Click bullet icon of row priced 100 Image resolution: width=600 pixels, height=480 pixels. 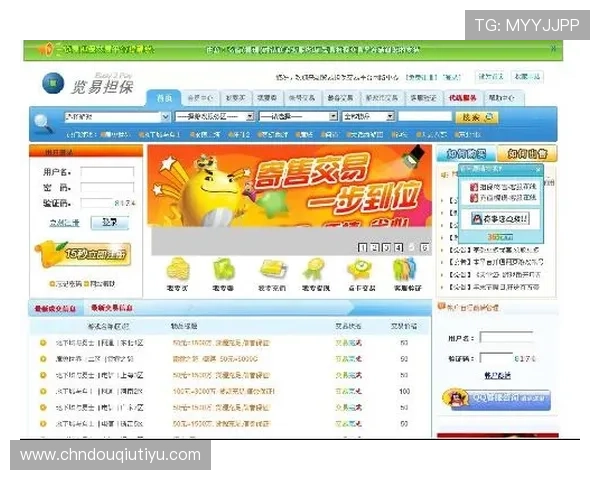tap(43, 391)
